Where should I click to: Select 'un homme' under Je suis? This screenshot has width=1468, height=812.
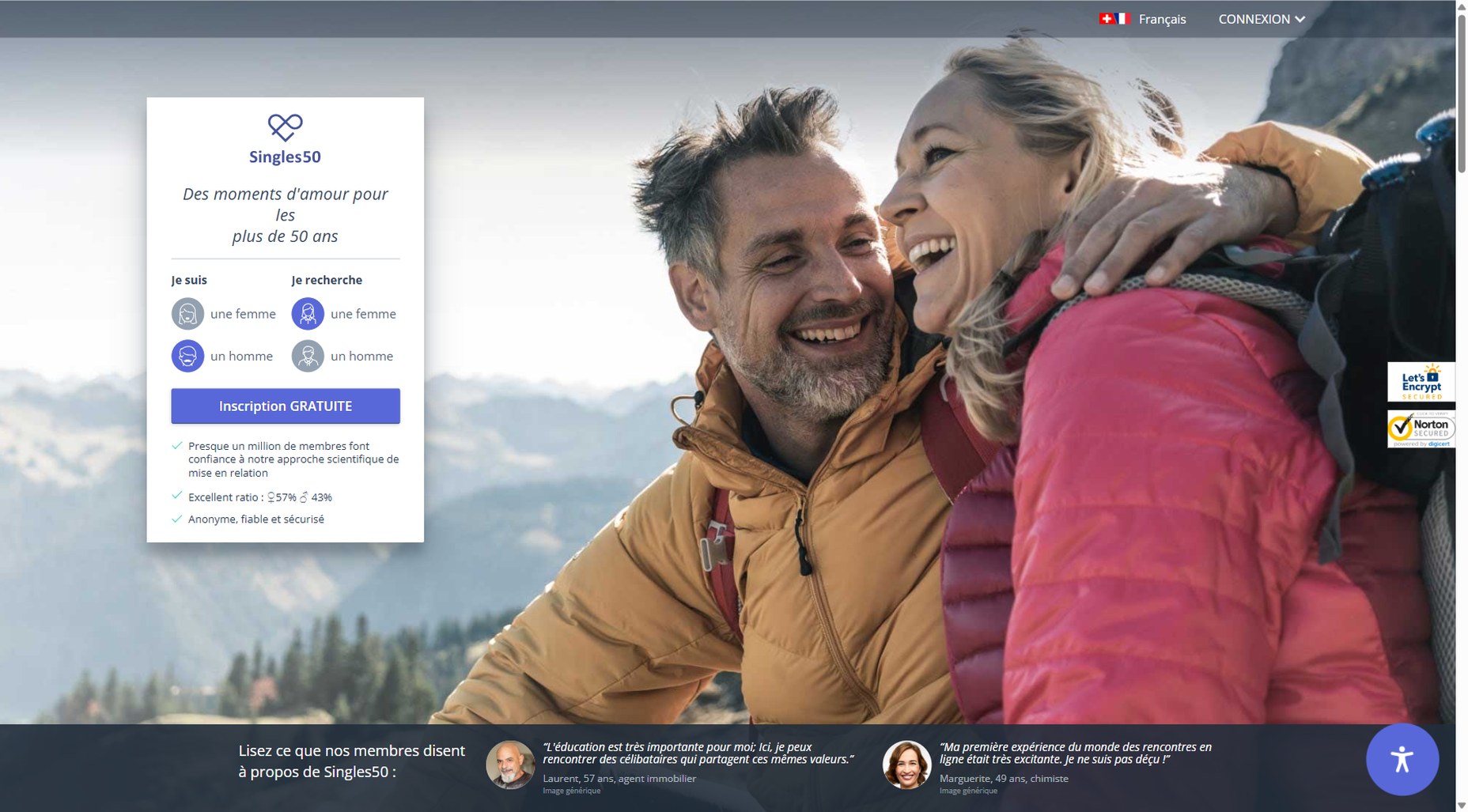[222, 356]
